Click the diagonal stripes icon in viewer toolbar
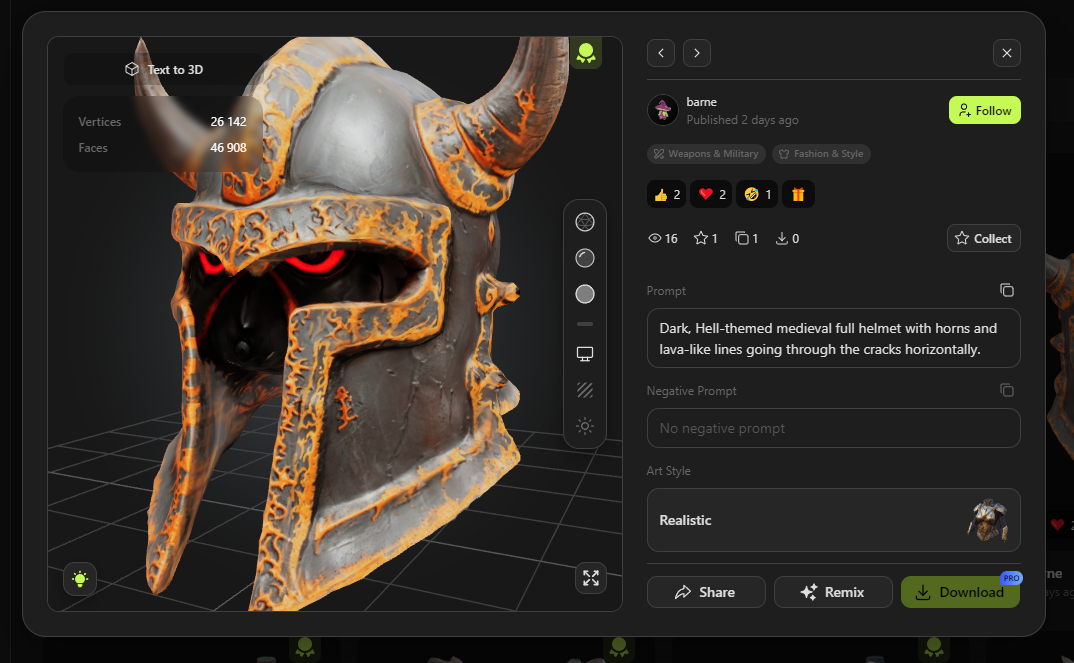 pos(585,390)
